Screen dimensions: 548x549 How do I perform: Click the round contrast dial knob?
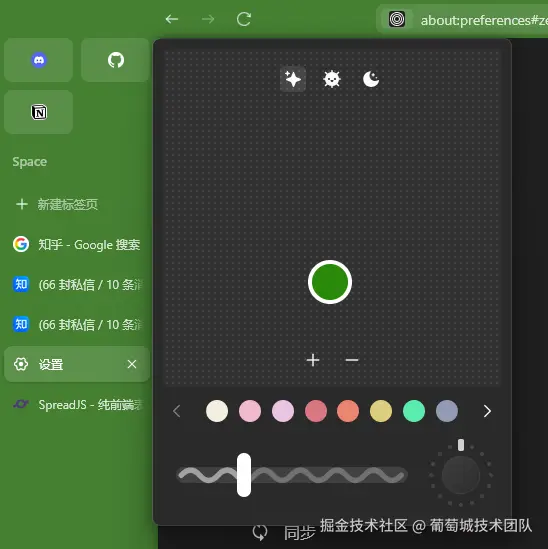(x=461, y=475)
